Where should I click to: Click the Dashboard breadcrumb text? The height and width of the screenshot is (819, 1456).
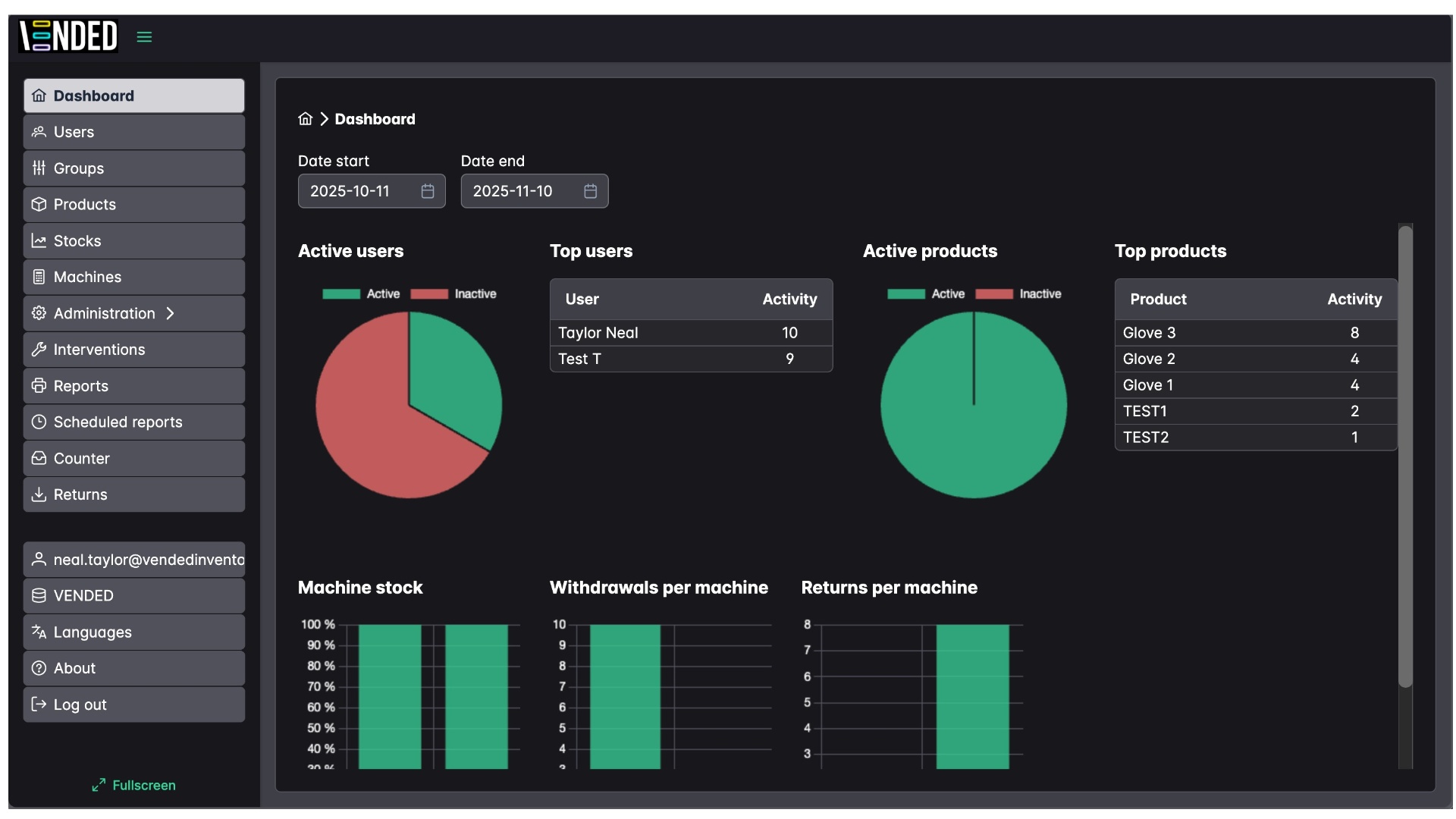pos(375,119)
